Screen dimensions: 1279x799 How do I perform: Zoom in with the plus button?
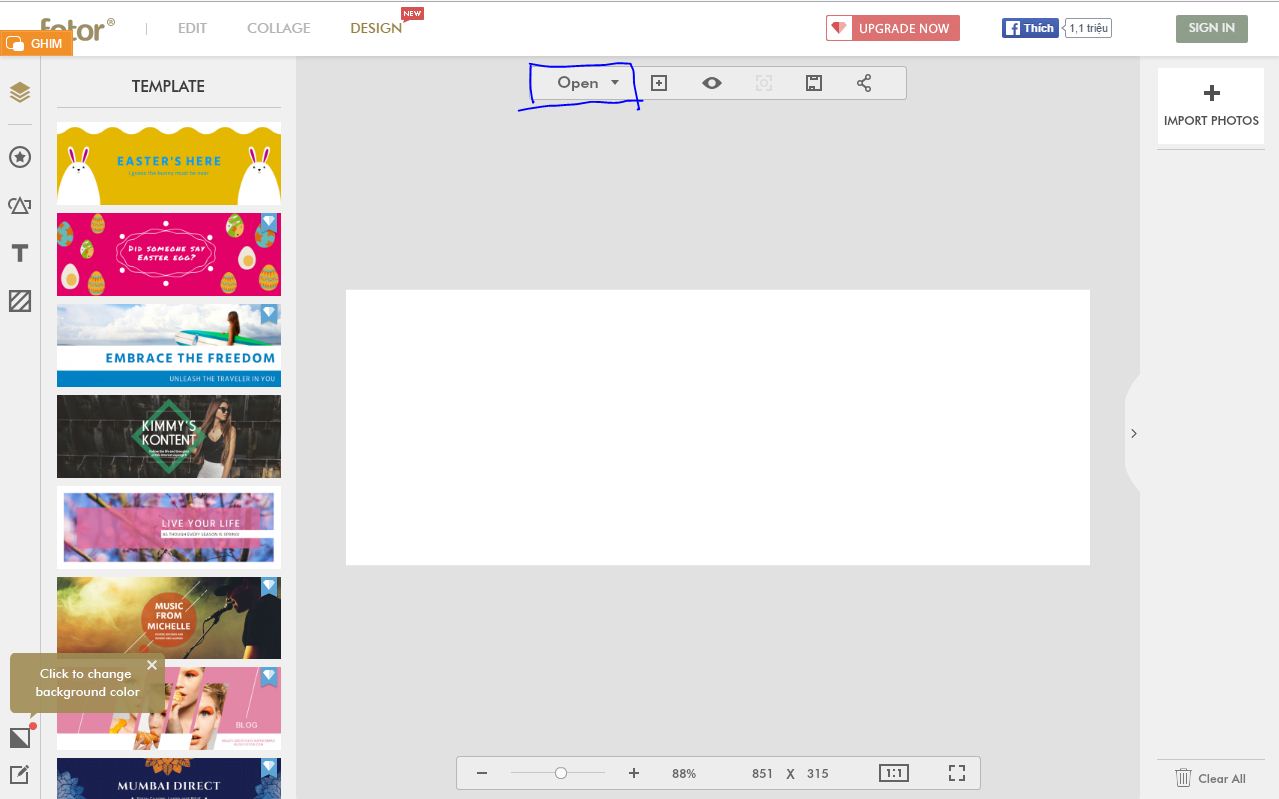click(x=633, y=773)
